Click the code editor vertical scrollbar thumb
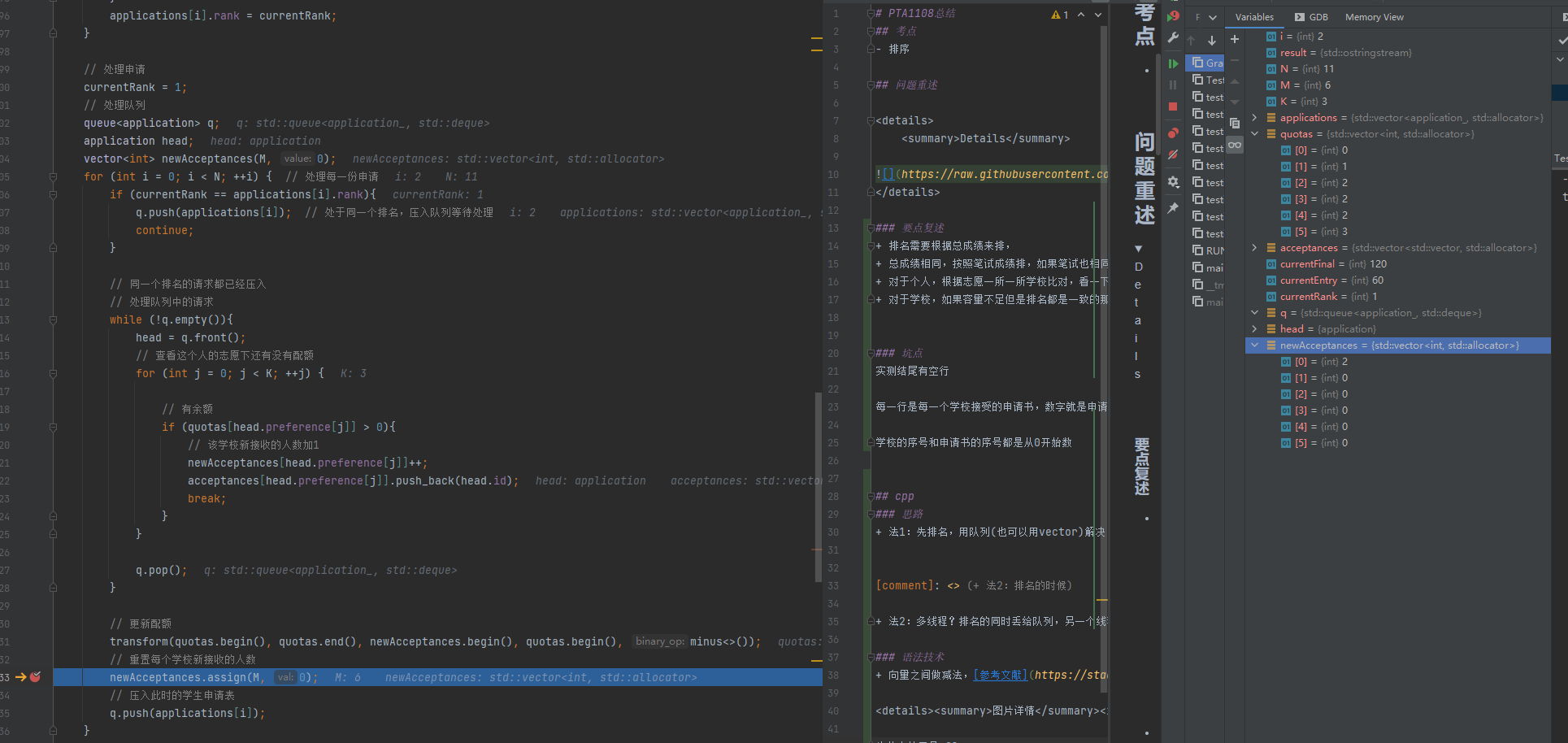1568x743 pixels. tap(819, 487)
